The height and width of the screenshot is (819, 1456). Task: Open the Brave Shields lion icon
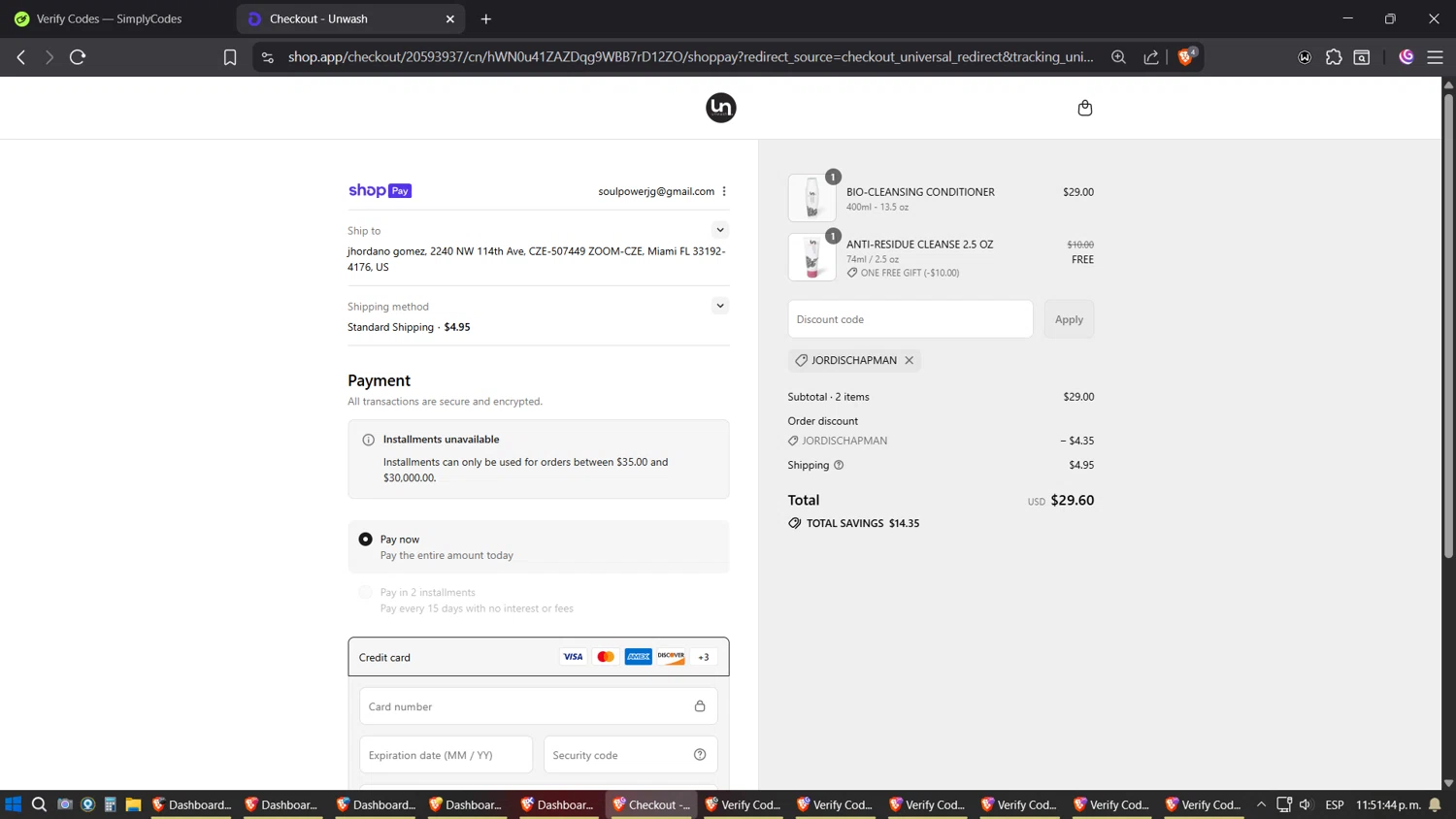1185,57
